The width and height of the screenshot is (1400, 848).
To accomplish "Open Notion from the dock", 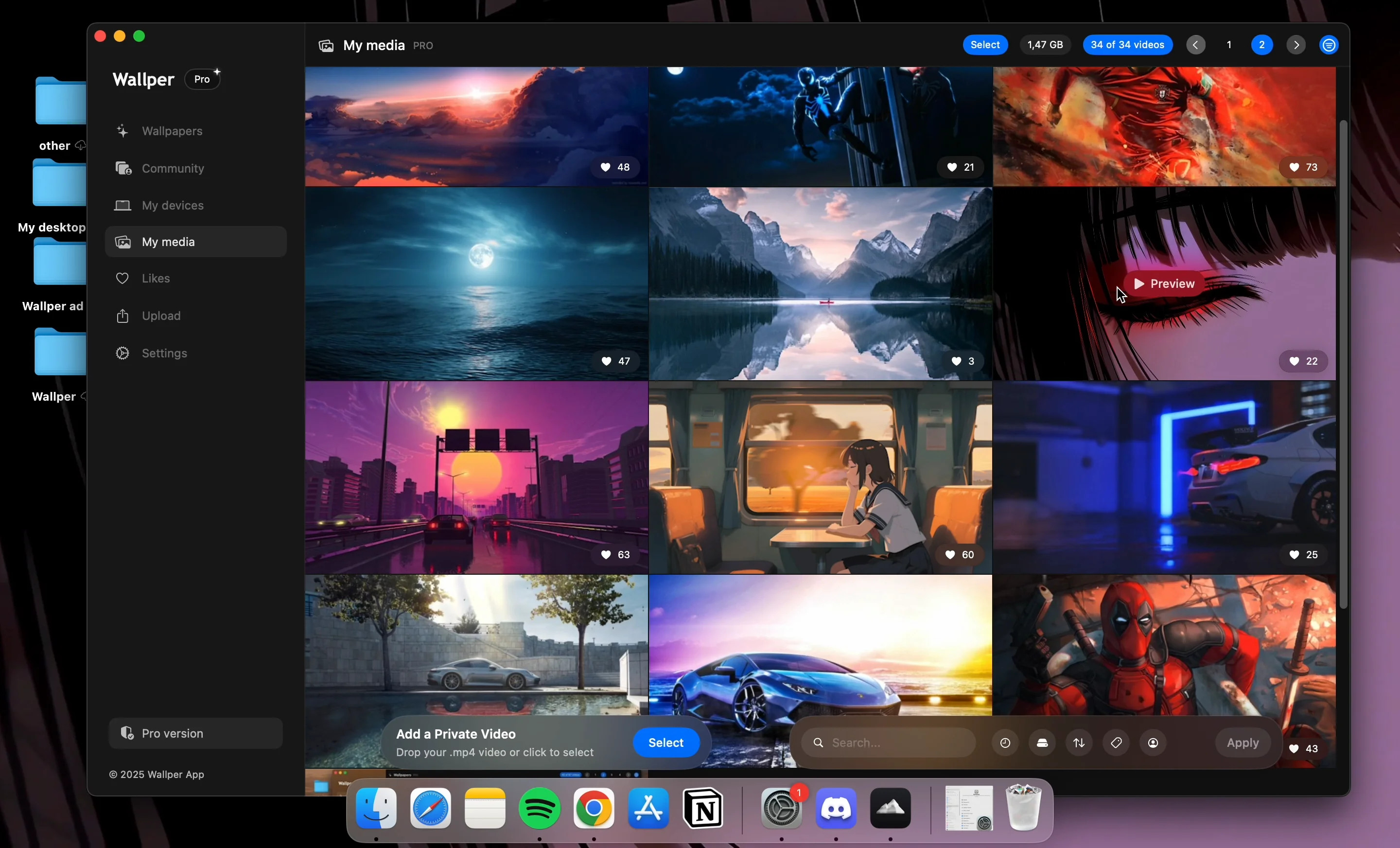I will point(703,808).
